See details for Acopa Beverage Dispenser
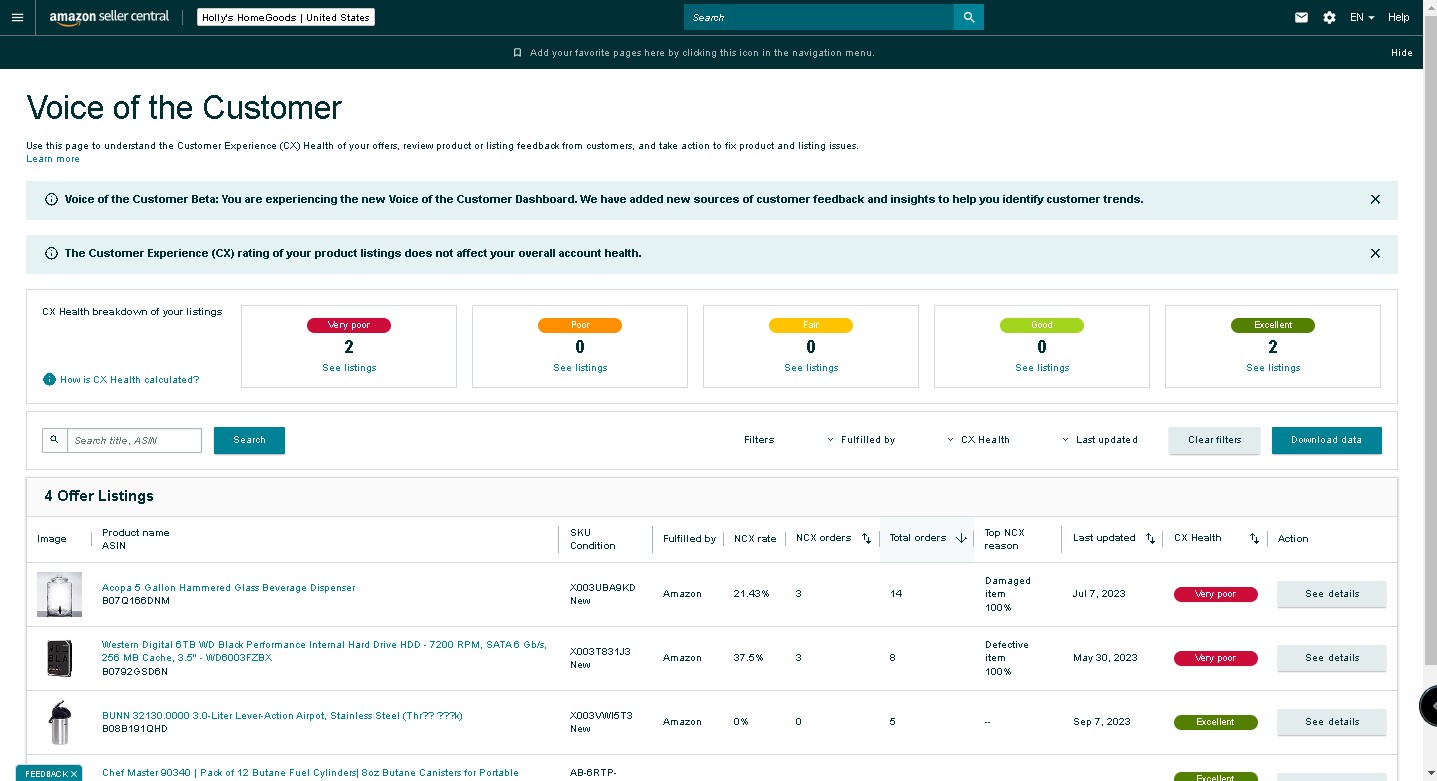This screenshot has width=1437, height=781. pyautogui.click(x=1332, y=594)
